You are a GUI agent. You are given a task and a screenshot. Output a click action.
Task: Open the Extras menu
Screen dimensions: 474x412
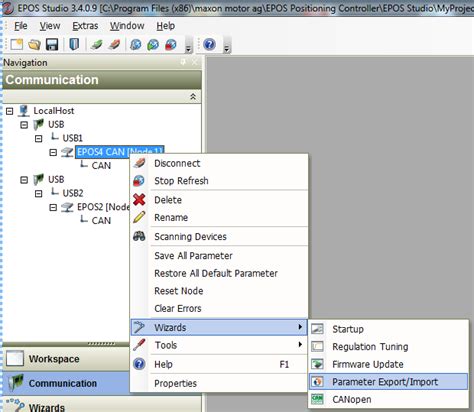85,26
